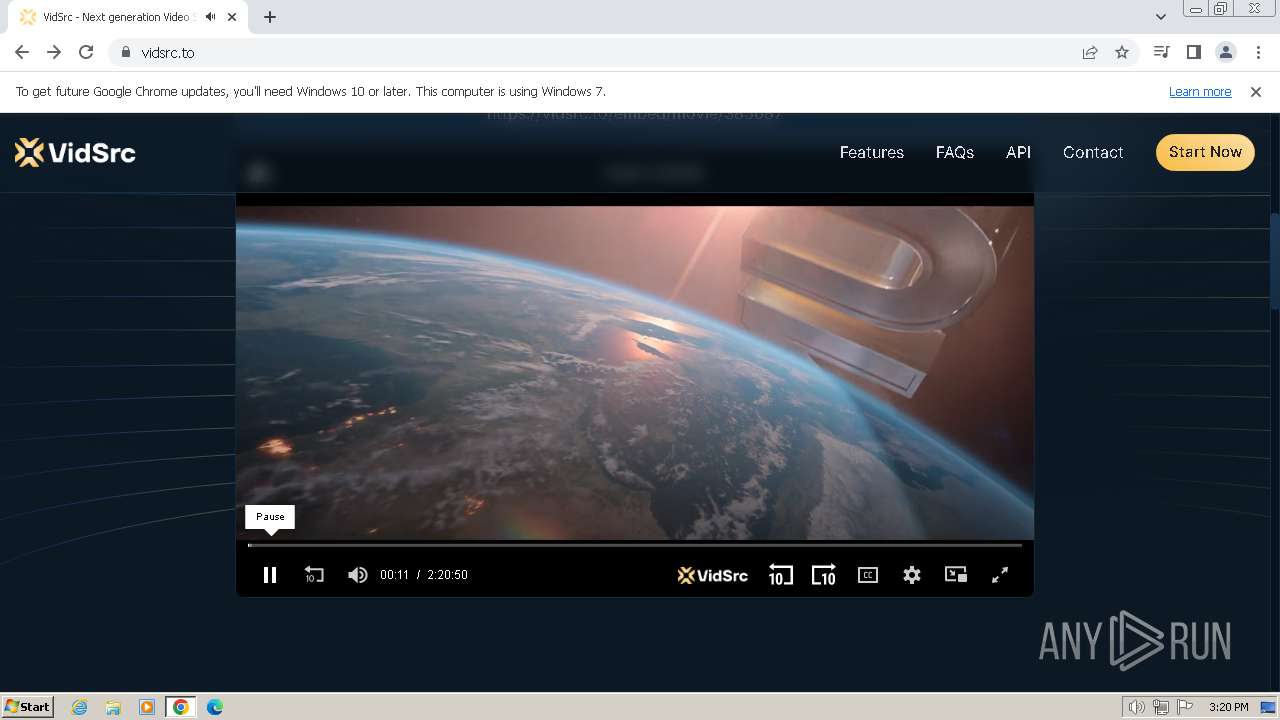The height and width of the screenshot is (720, 1280).
Task: Click the address bar vidsrc.to
Action: coord(600,52)
